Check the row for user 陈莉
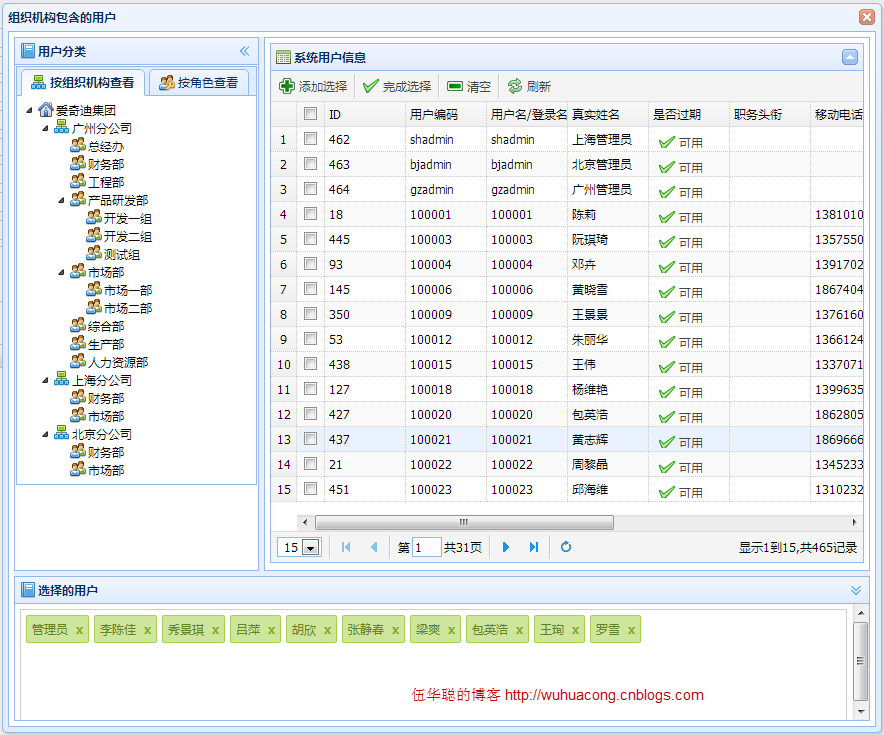Viewport: 884px width, 735px height. pos(310,214)
